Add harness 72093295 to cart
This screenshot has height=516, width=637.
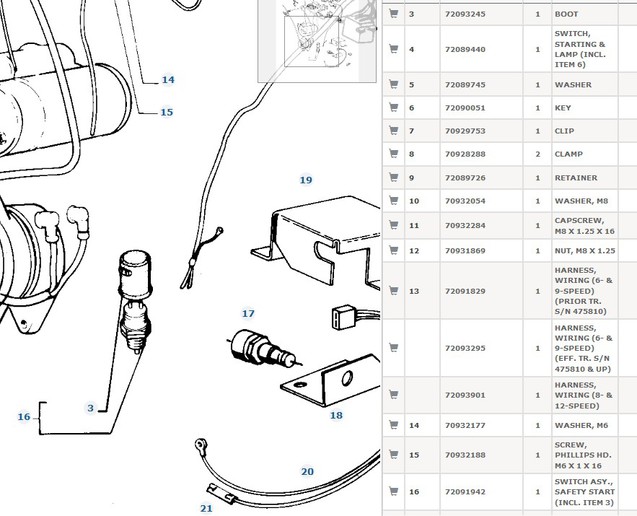393,347
